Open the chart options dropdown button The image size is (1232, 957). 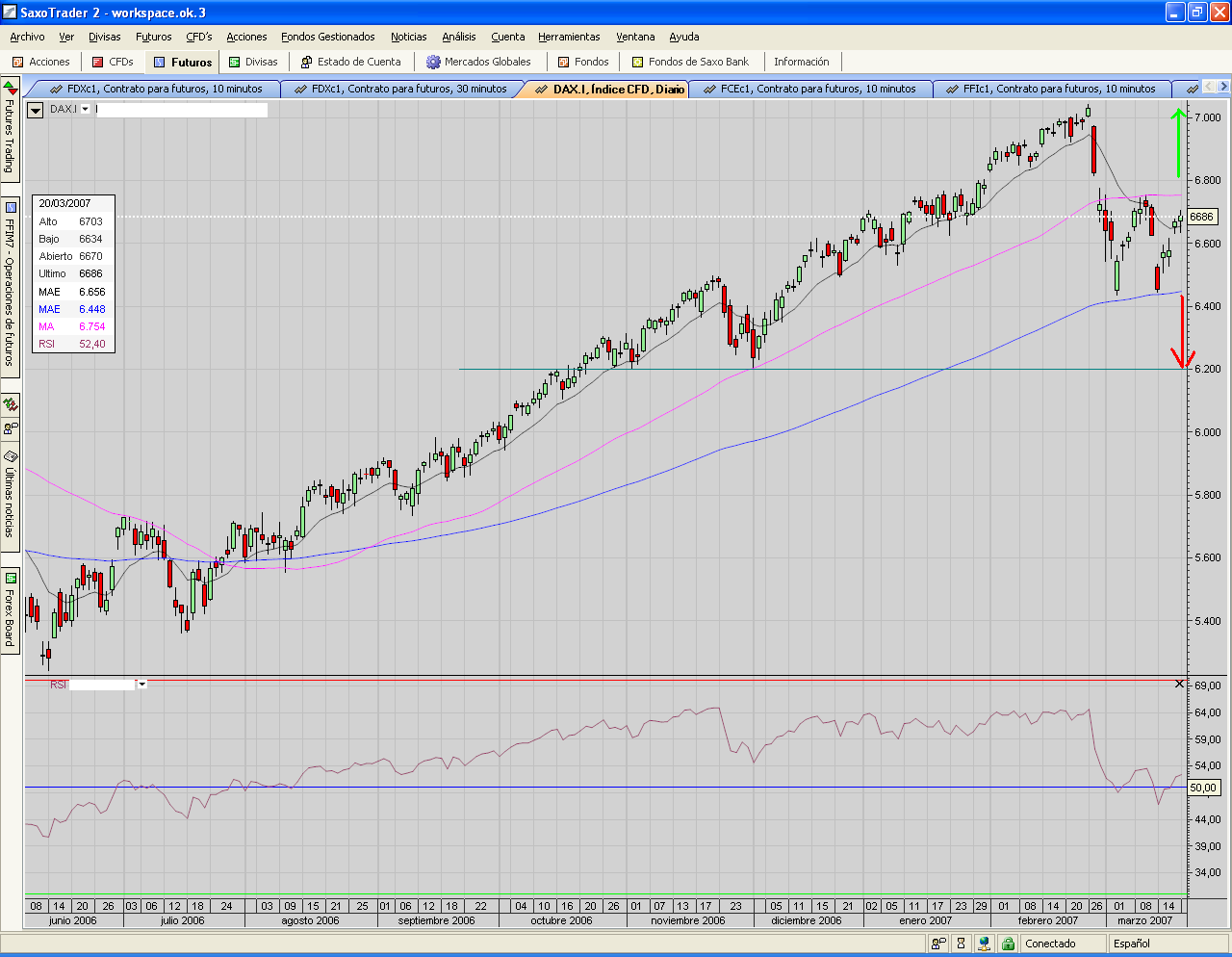coord(36,110)
